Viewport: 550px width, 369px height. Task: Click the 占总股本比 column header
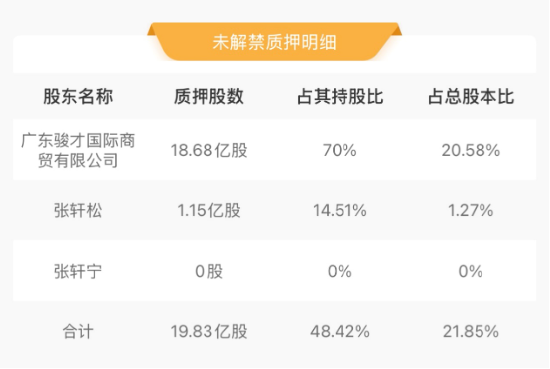click(471, 96)
